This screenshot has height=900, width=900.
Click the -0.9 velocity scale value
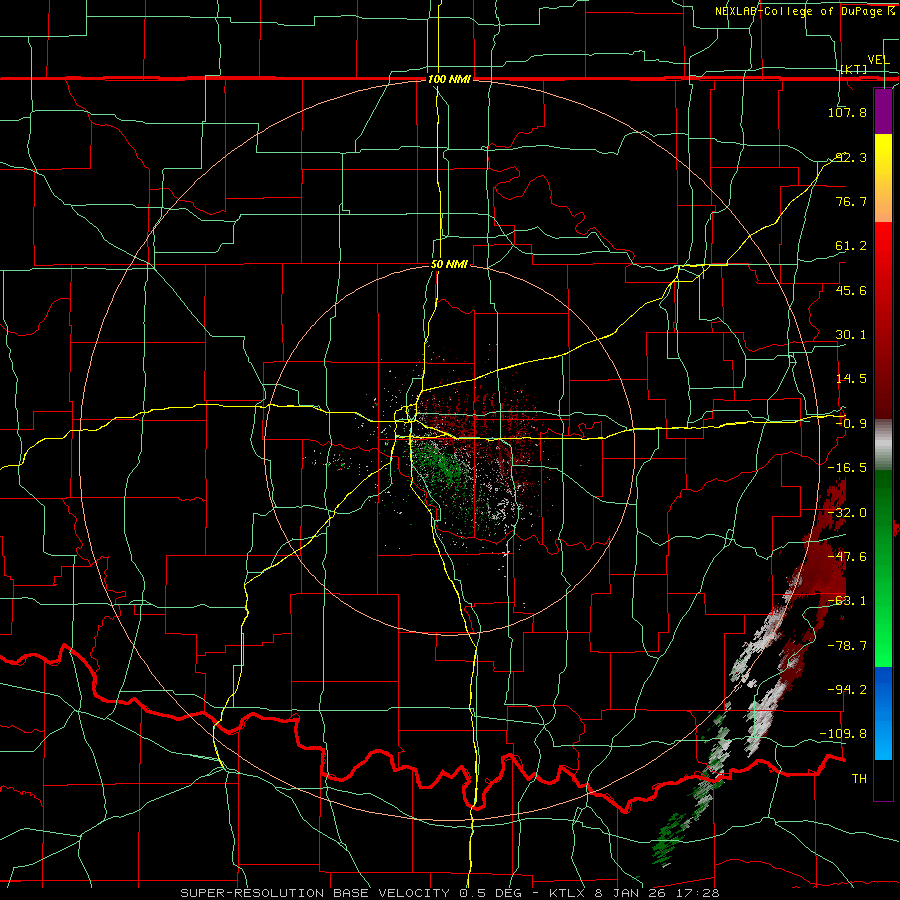point(850,424)
